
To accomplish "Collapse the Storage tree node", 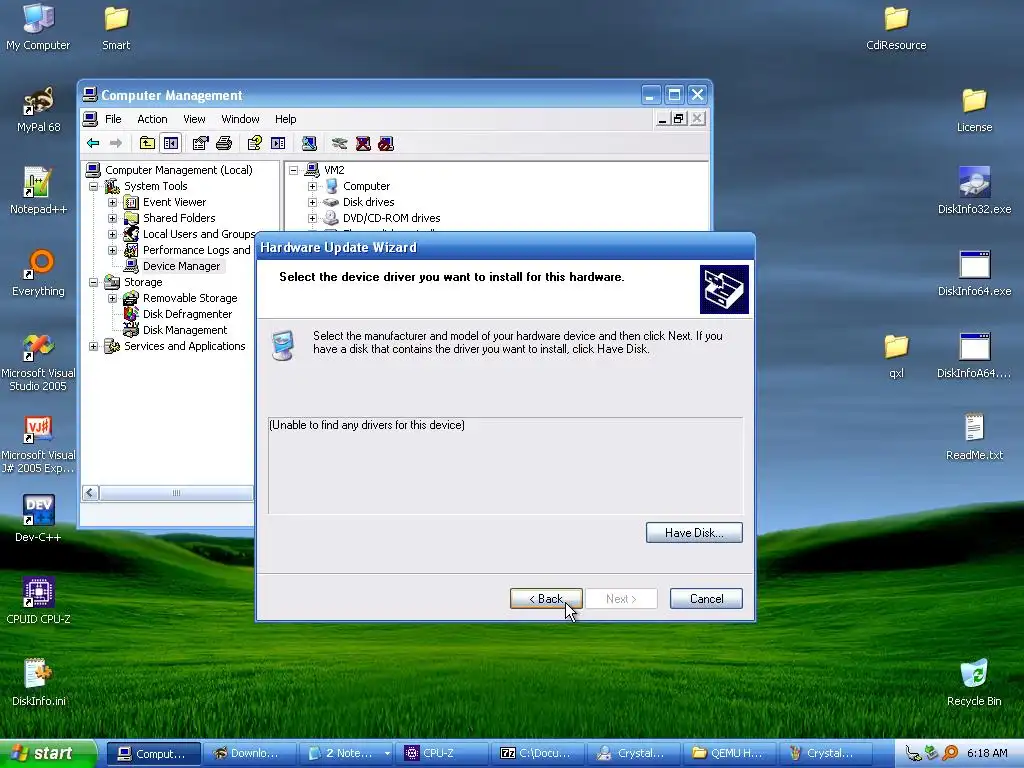I will [94, 282].
